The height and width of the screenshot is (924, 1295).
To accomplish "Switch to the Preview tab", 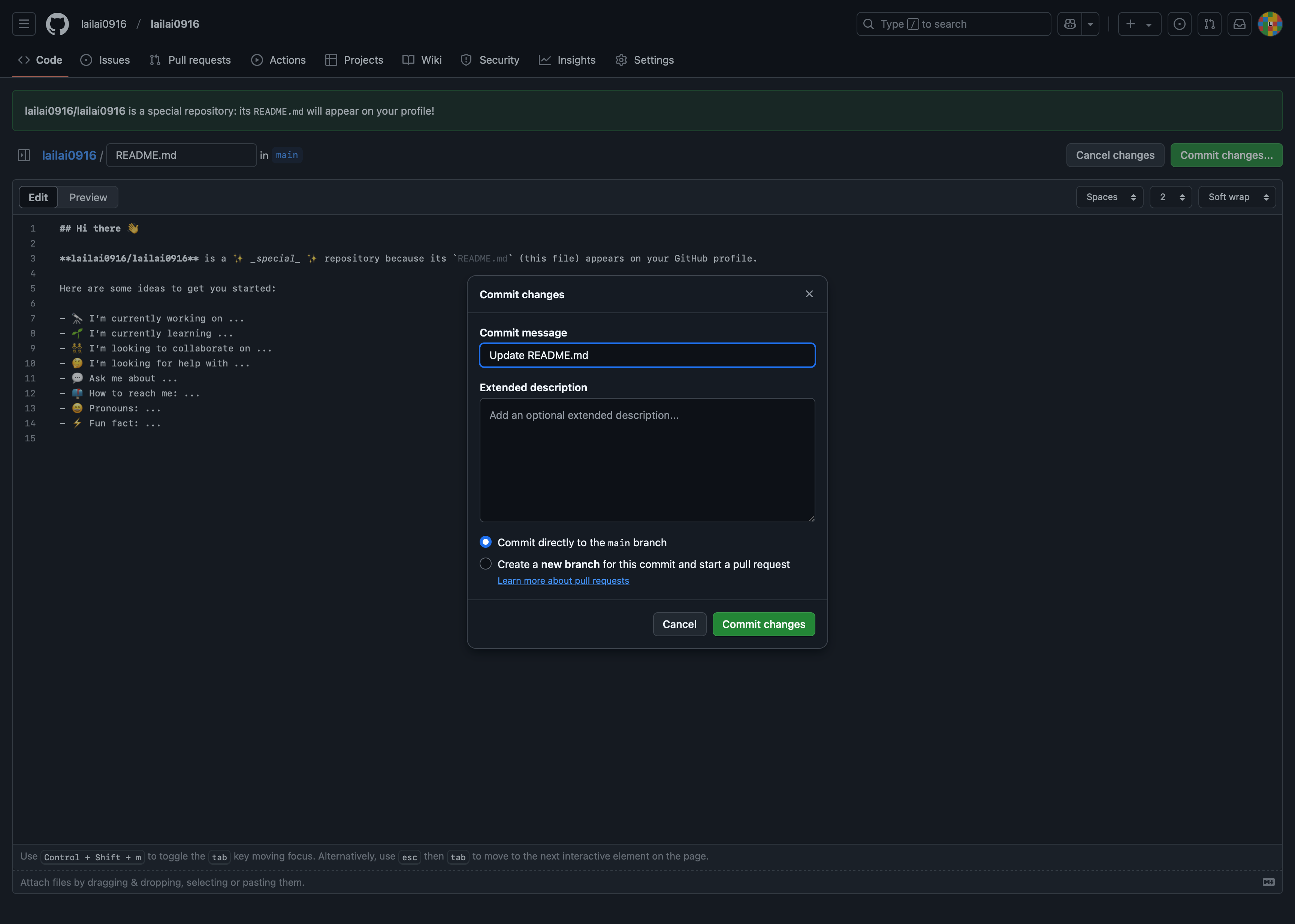I will 88,197.
